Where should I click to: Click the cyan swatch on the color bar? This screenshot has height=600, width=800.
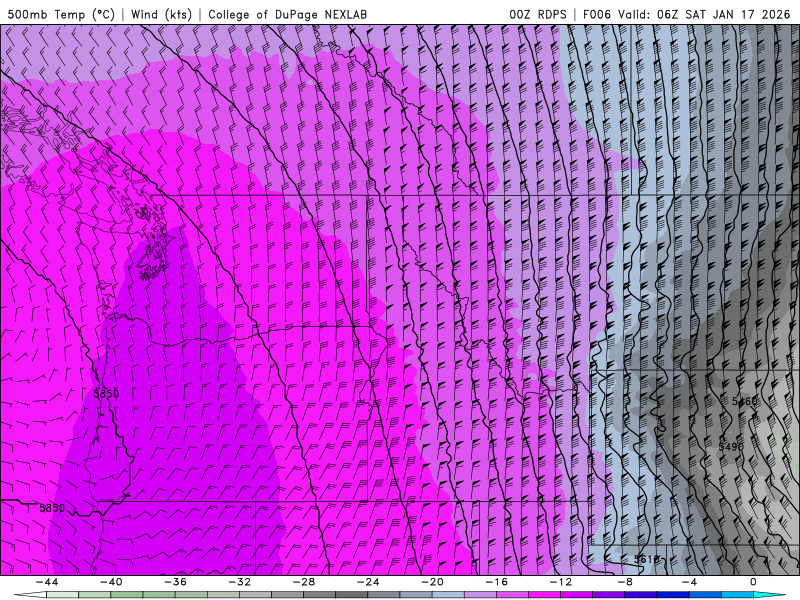[768, 595]
